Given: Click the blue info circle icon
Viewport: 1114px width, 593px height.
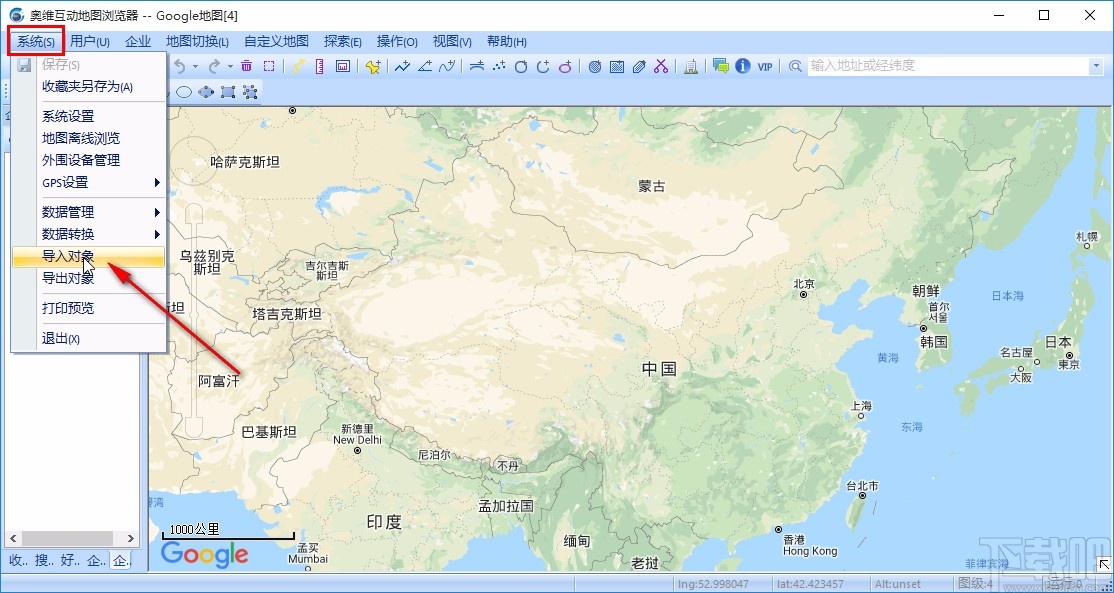Looking at the screenshot, I should click(x=743, y=66).
